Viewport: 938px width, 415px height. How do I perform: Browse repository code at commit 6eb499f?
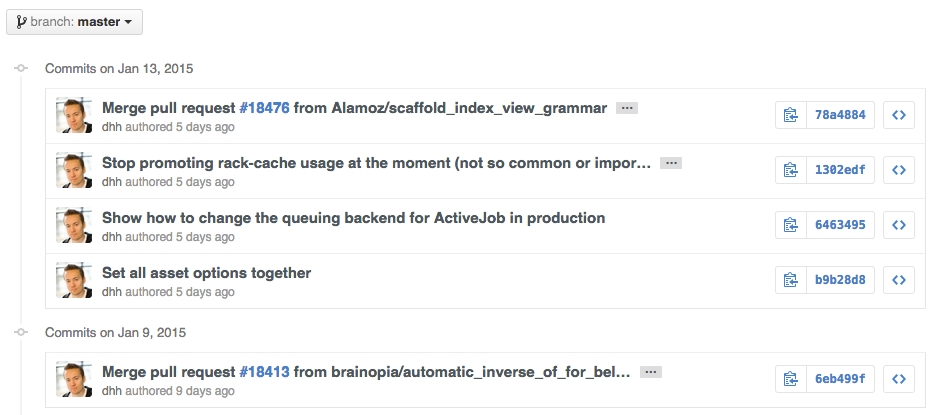pos(899,380)
